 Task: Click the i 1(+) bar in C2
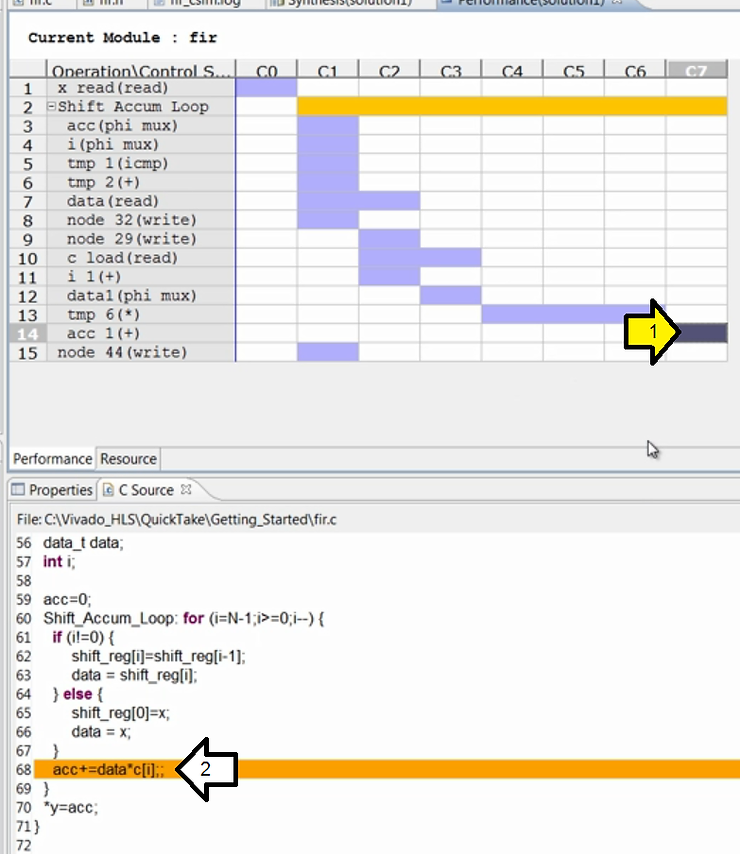(389, 277)
